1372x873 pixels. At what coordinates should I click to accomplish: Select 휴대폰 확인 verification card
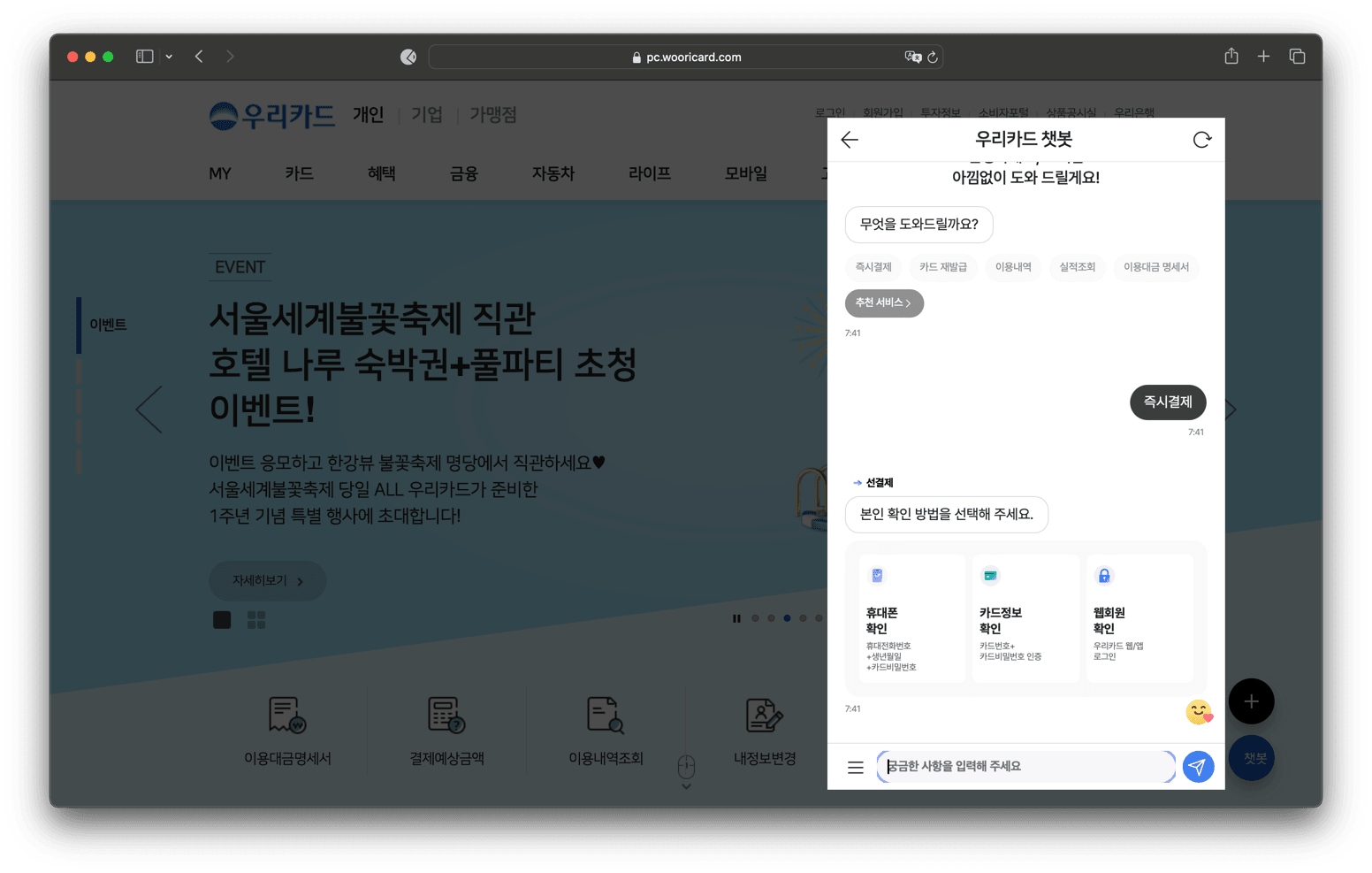tap(911, 618)
